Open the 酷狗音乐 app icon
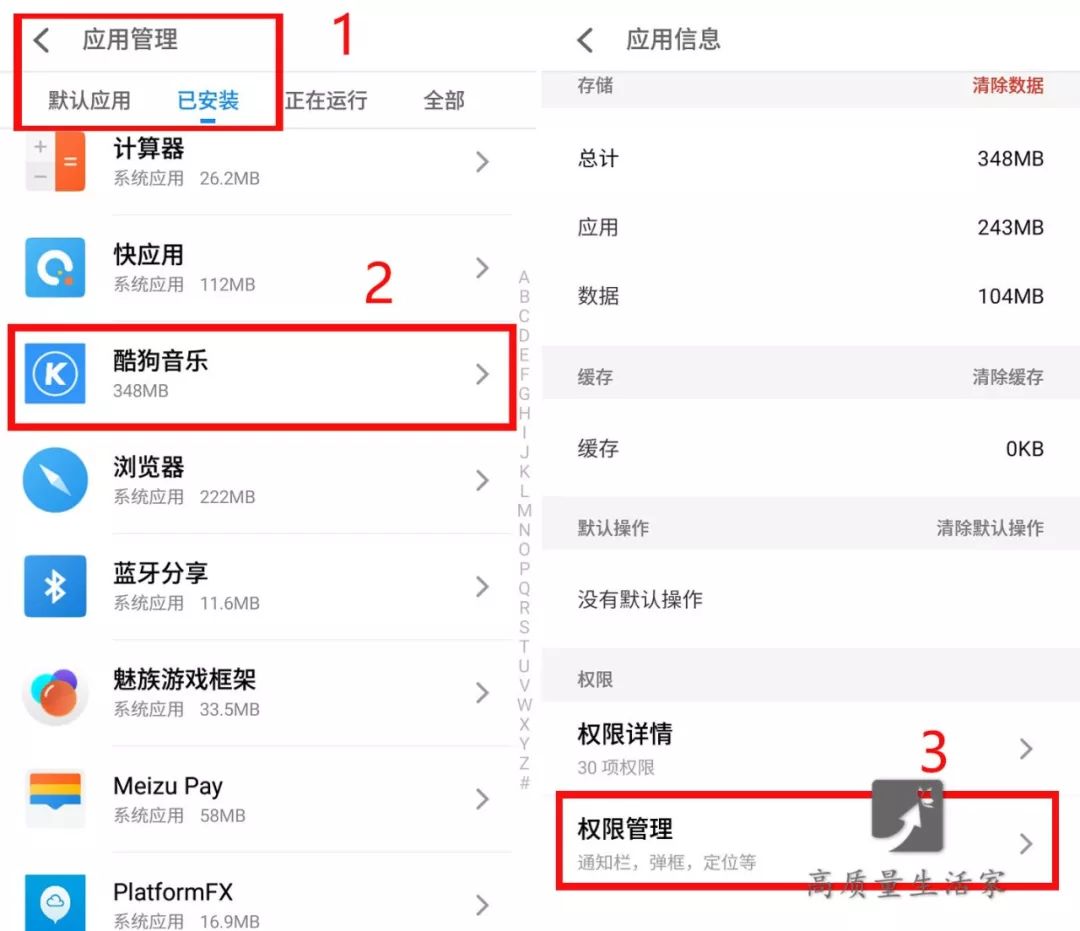The height and width of the screenshot is (931, 1080). coord(56,374)
